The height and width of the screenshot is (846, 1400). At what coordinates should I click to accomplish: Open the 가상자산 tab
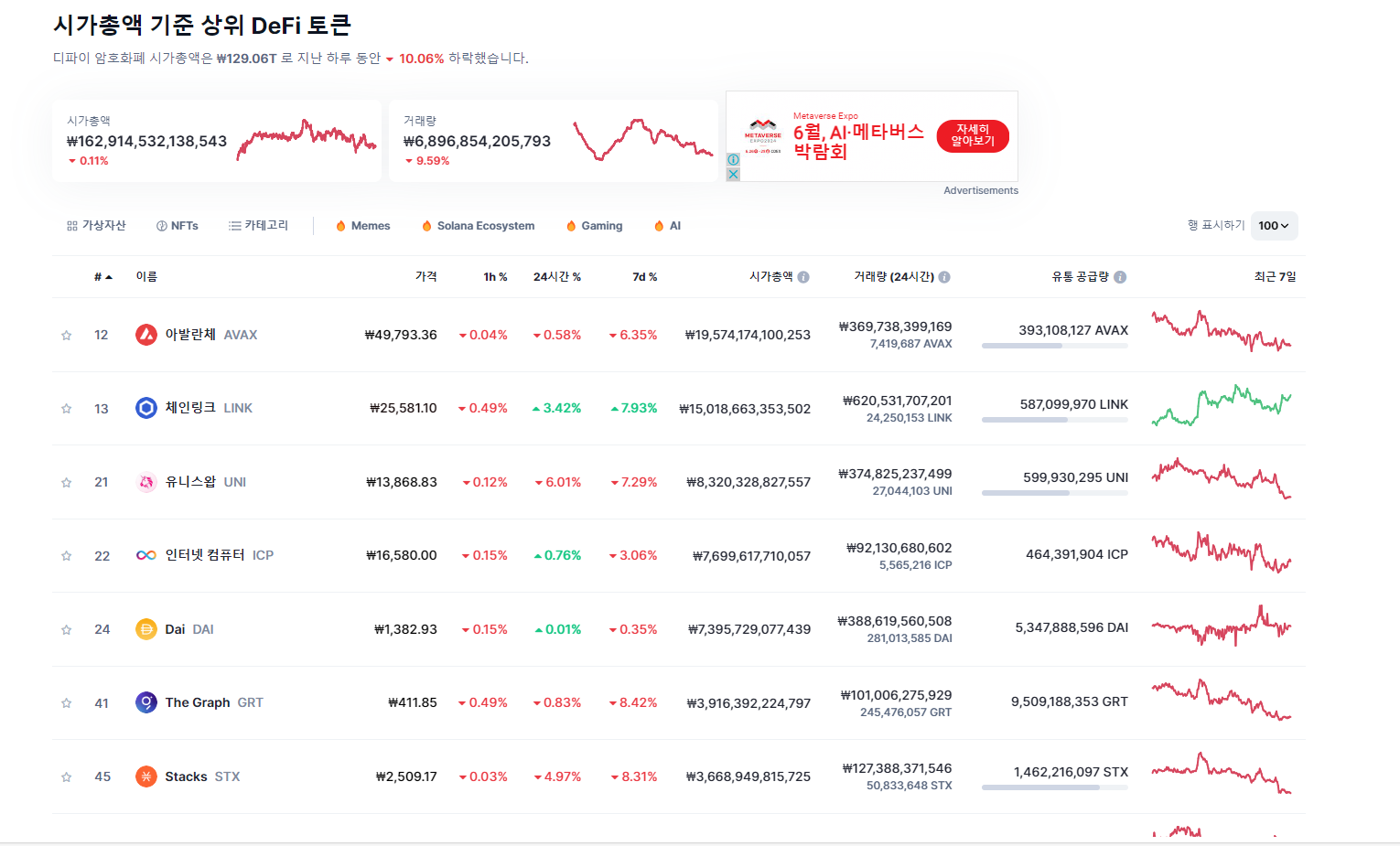click(x=96, y=226)
